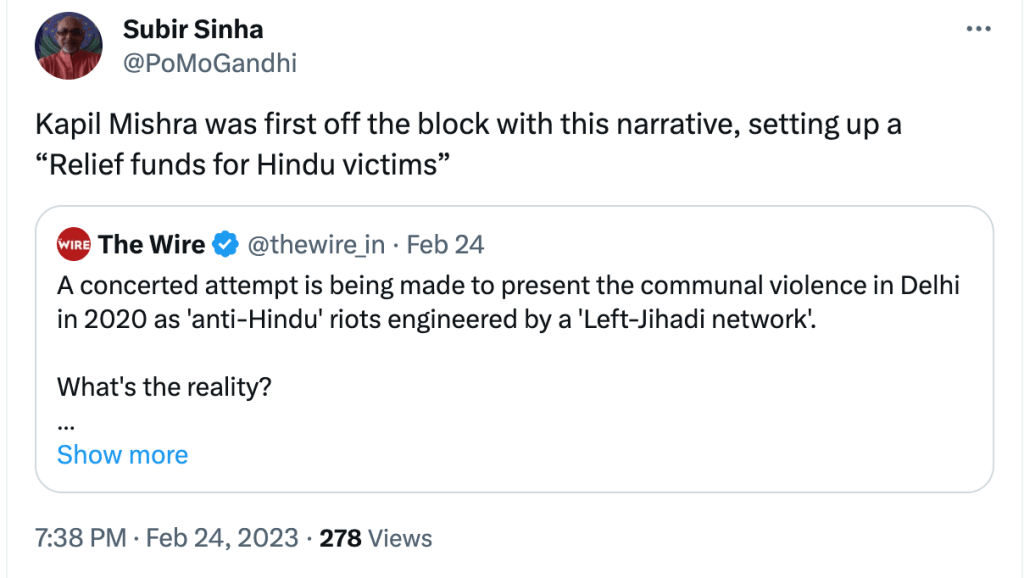Click The Wire's red logo icon

pyautogui.click(x=74, y=244)
